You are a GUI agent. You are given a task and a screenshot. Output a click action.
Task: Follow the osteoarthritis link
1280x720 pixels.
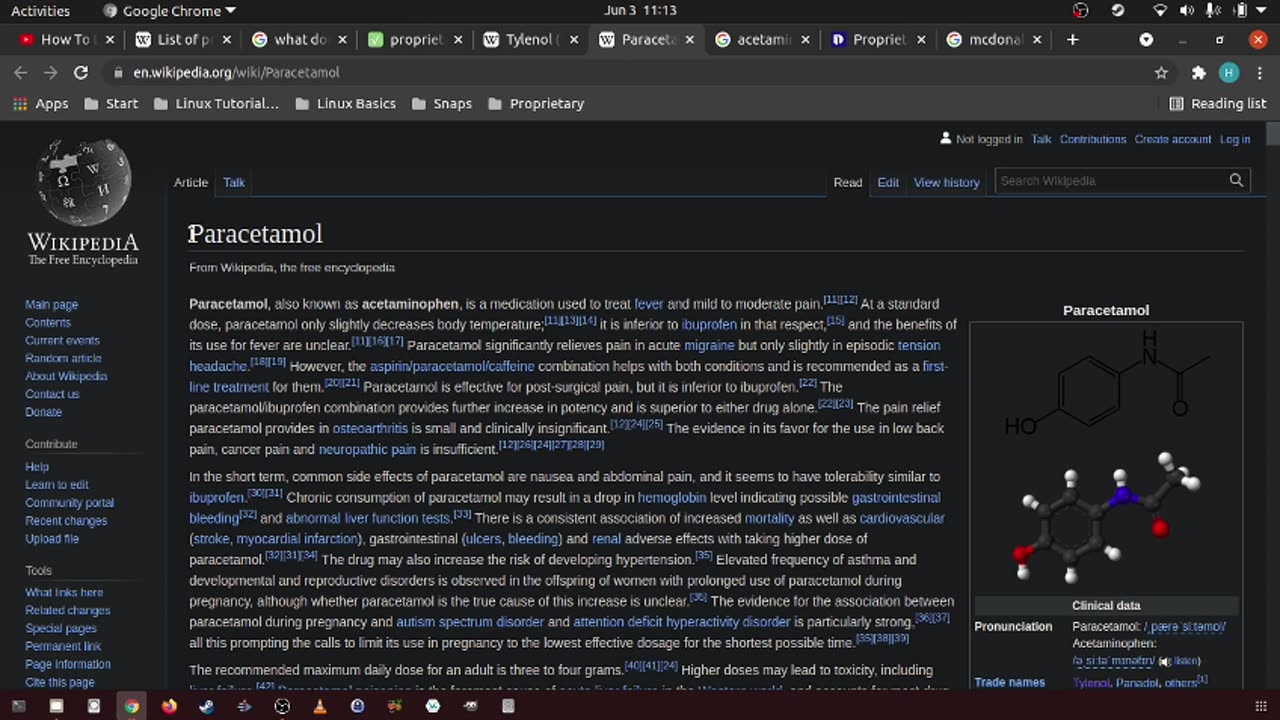tap(370, 428)
